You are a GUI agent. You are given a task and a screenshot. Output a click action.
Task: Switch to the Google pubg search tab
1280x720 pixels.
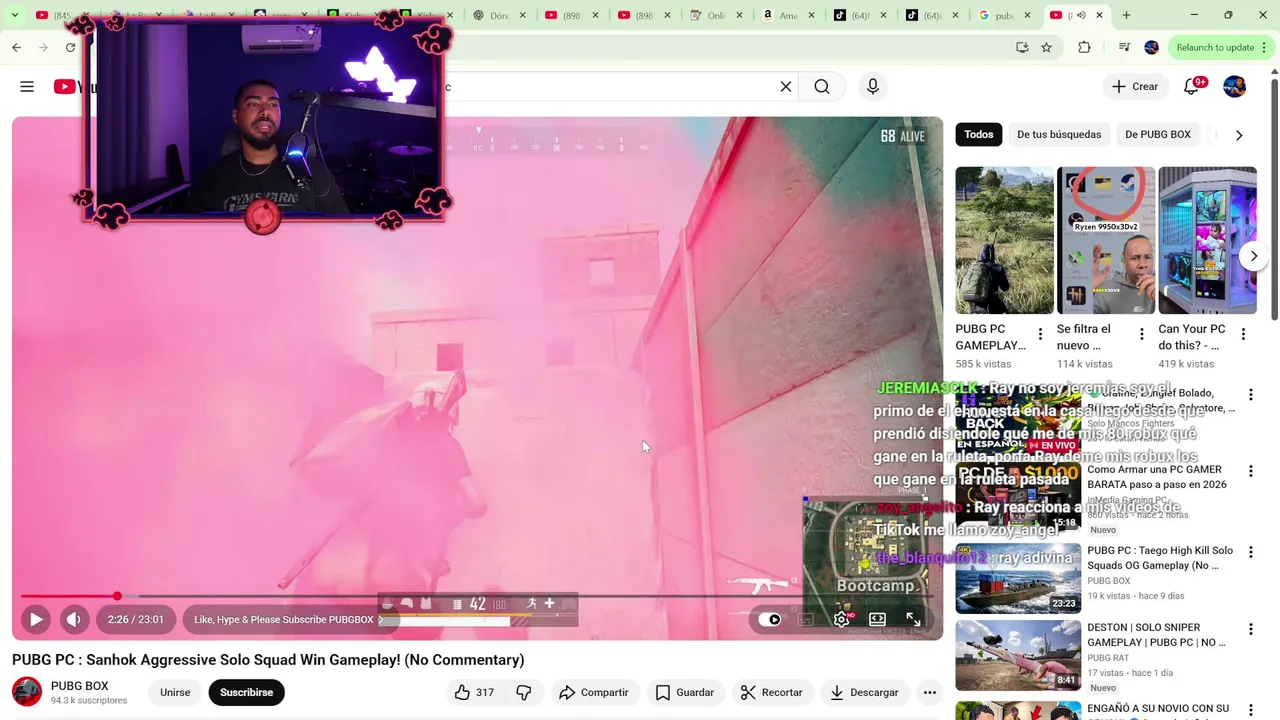point(1003,15)
